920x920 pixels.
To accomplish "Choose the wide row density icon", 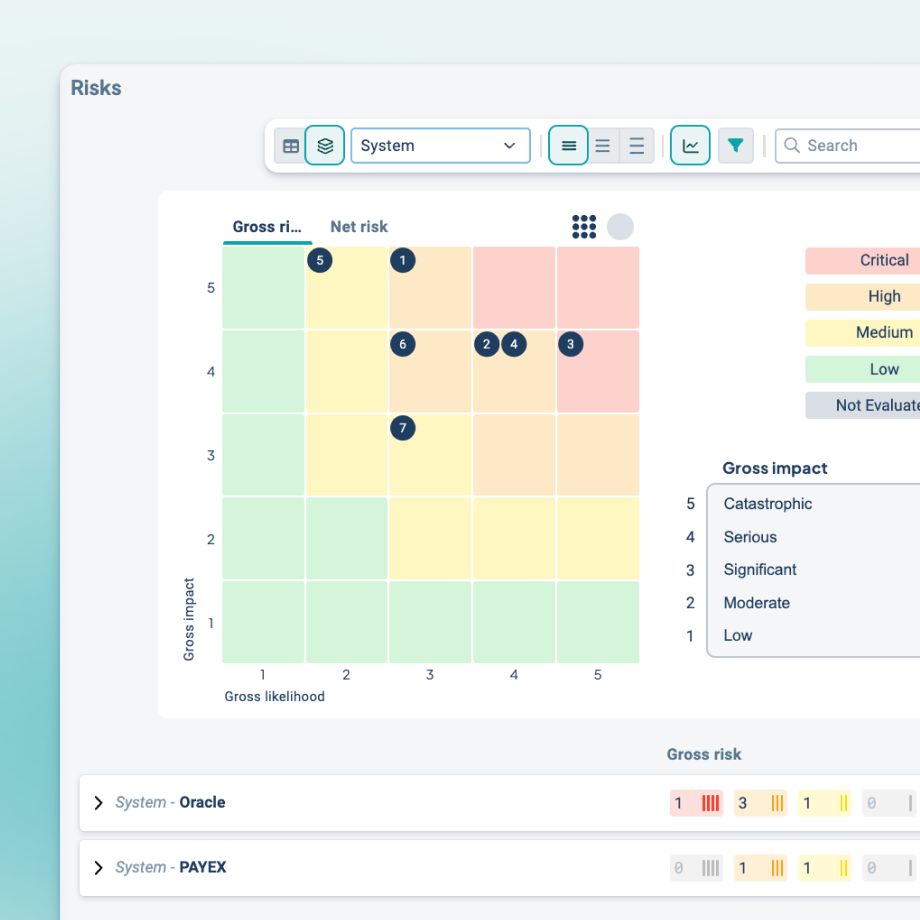I will 637,146.
